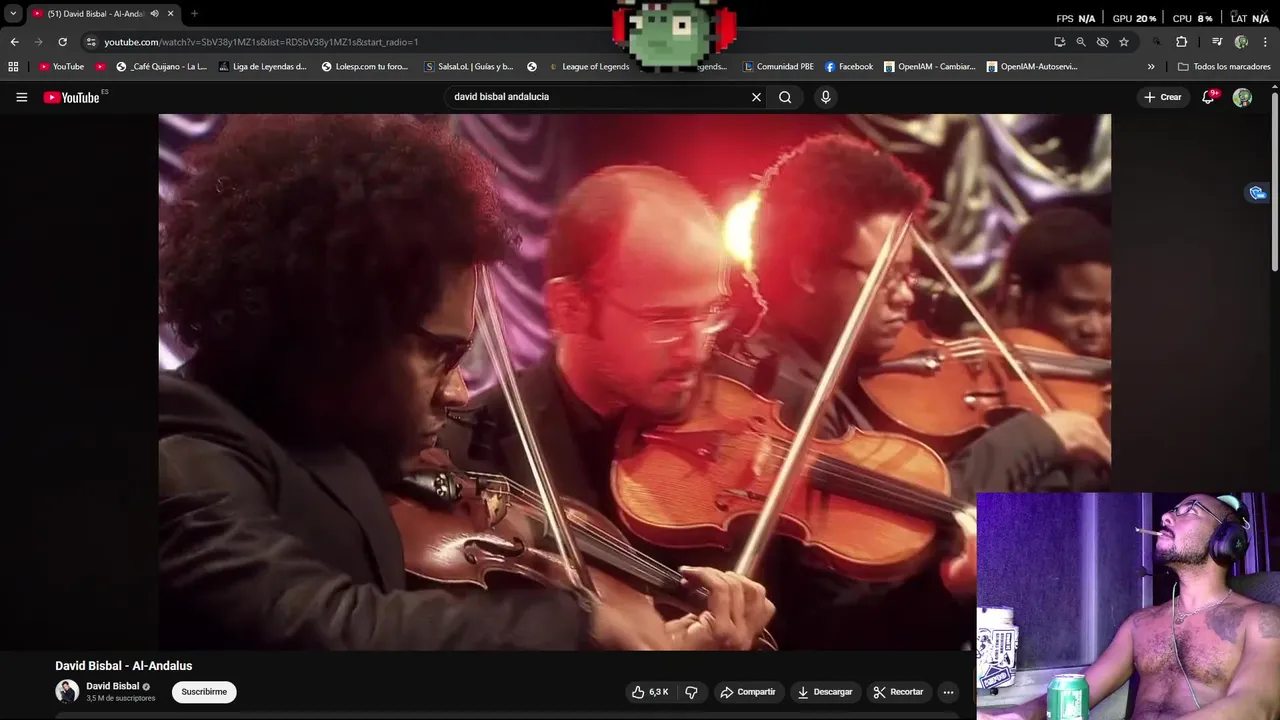Bookmark this page with the star
This screenshot has height=720, width=1280.
tap(1124, 42)
